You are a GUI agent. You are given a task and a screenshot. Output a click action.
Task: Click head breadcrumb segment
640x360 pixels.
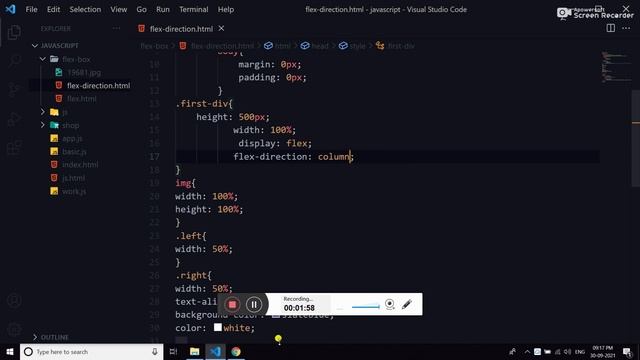320,46
